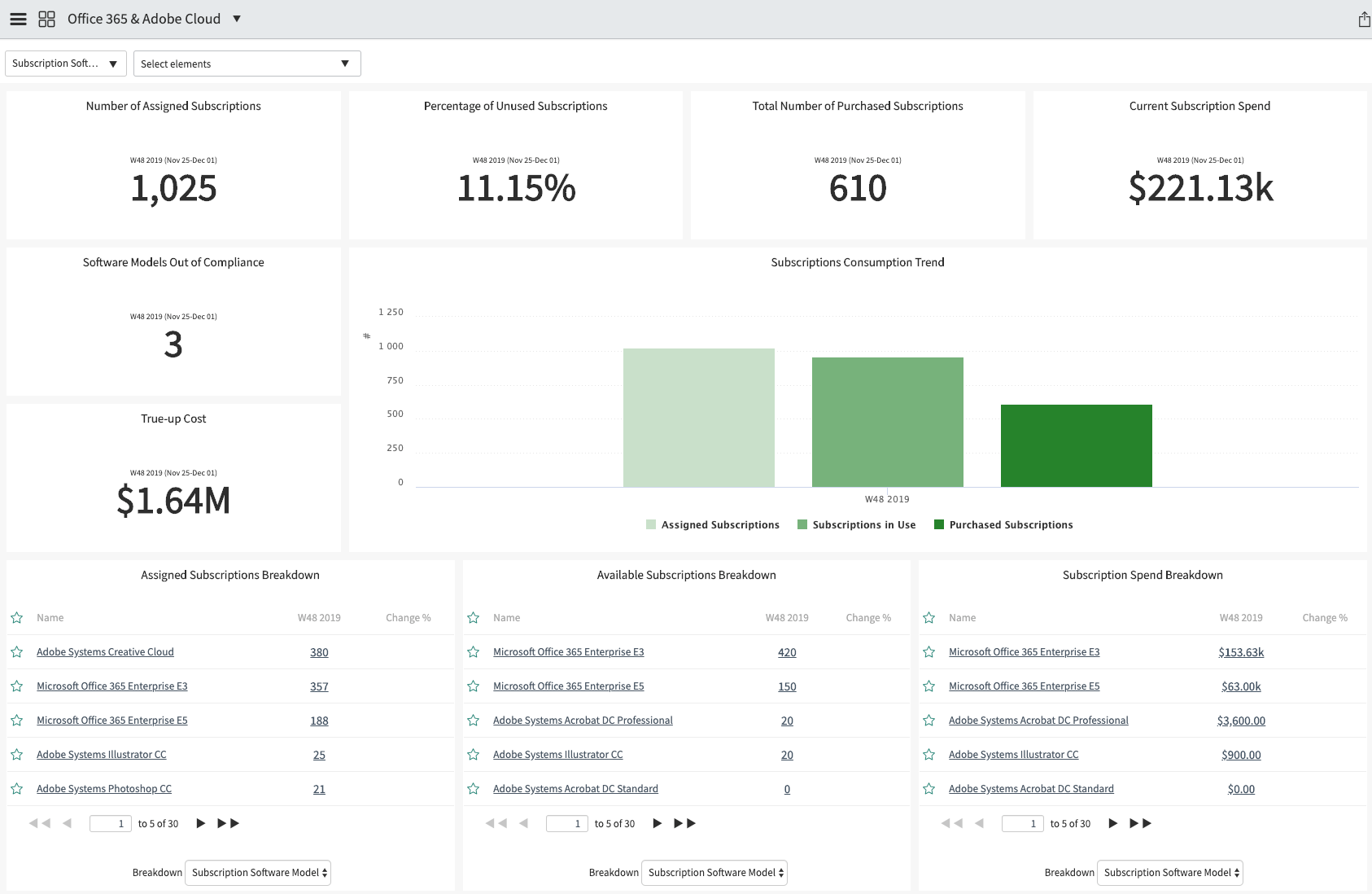Viewport: 1372px width, 894px height.
Task: Go to previous page in Available Subscriptions Breakdown
Action: tap(524, 823)
